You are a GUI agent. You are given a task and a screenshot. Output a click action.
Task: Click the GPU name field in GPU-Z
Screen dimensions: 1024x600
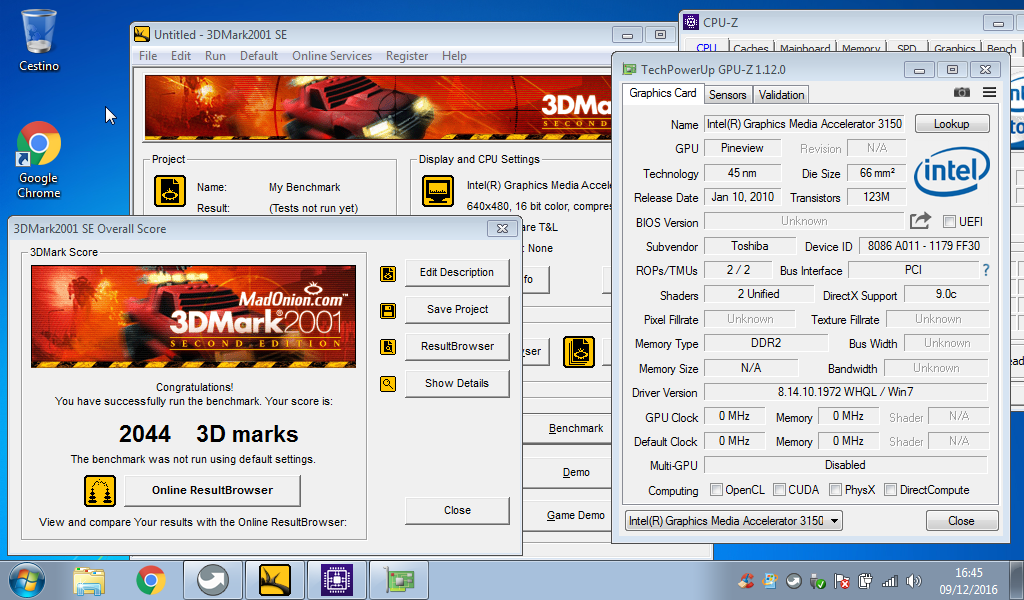tap(805, 123)
